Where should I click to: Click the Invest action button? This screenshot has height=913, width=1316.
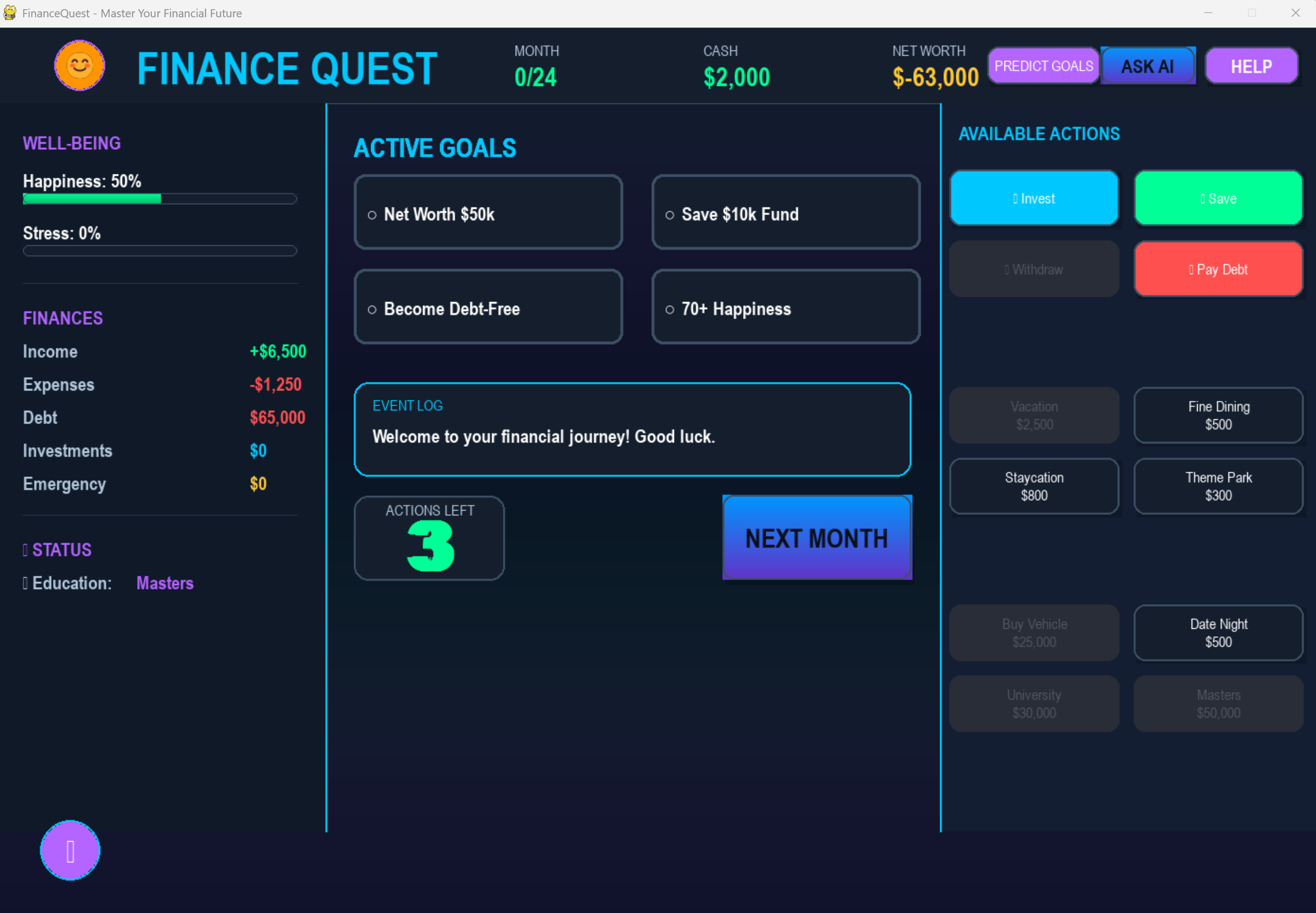[x=1034, y=198]
